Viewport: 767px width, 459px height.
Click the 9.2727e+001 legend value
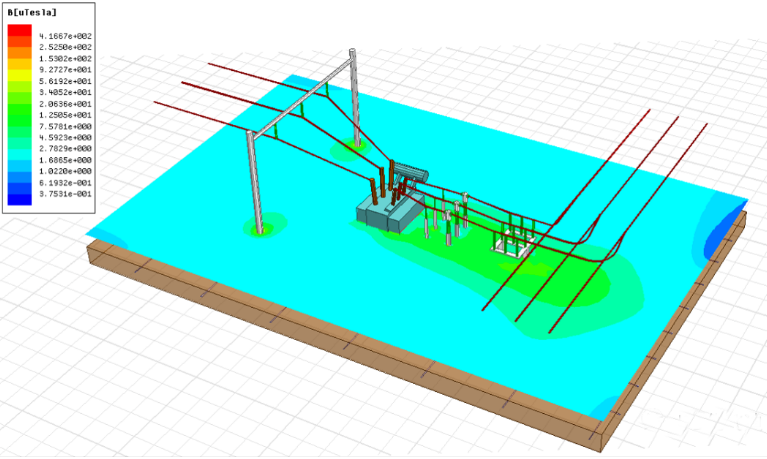66,70
